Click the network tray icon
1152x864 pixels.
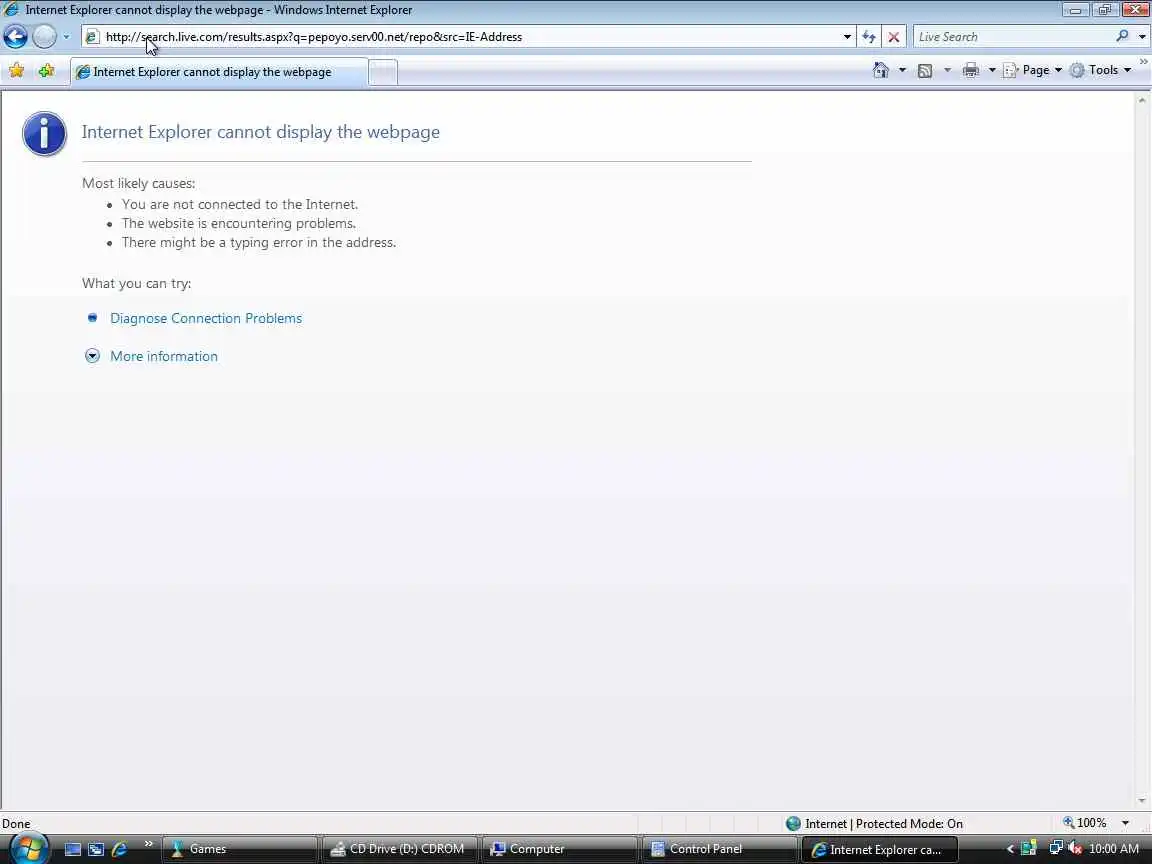[x=1056, y=849]
